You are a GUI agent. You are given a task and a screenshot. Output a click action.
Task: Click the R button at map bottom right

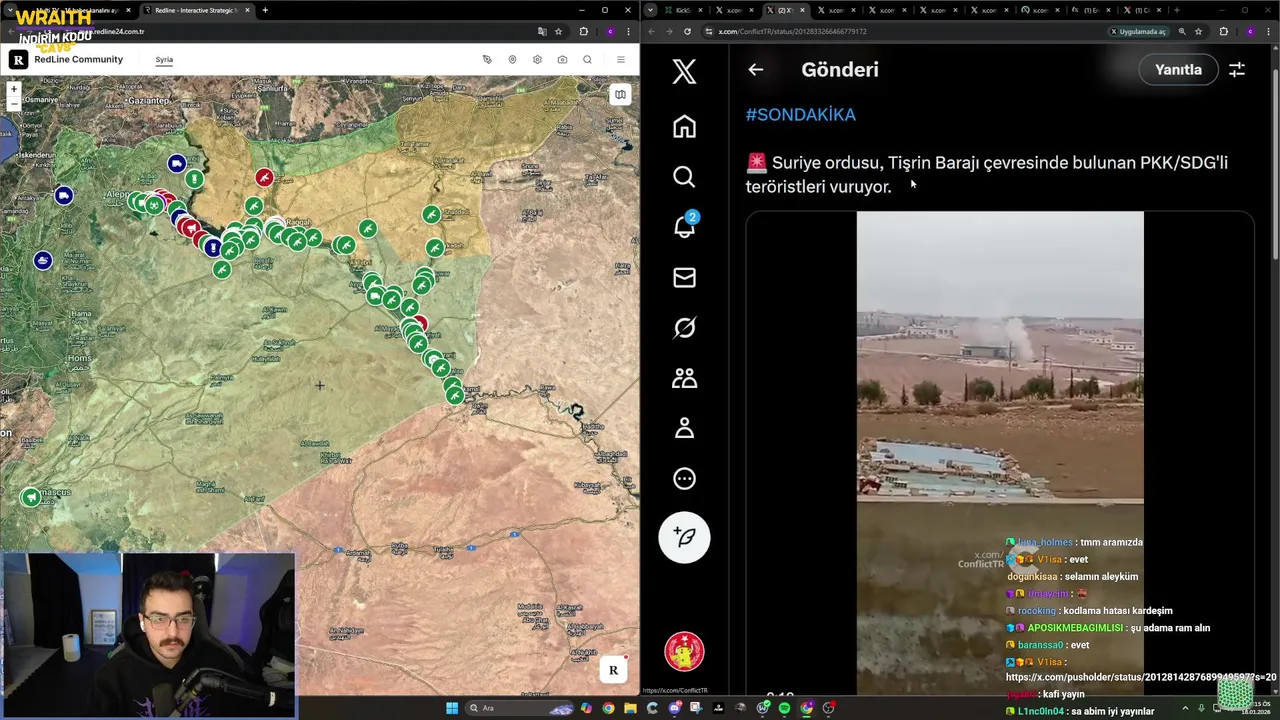(x=613, y=670)
